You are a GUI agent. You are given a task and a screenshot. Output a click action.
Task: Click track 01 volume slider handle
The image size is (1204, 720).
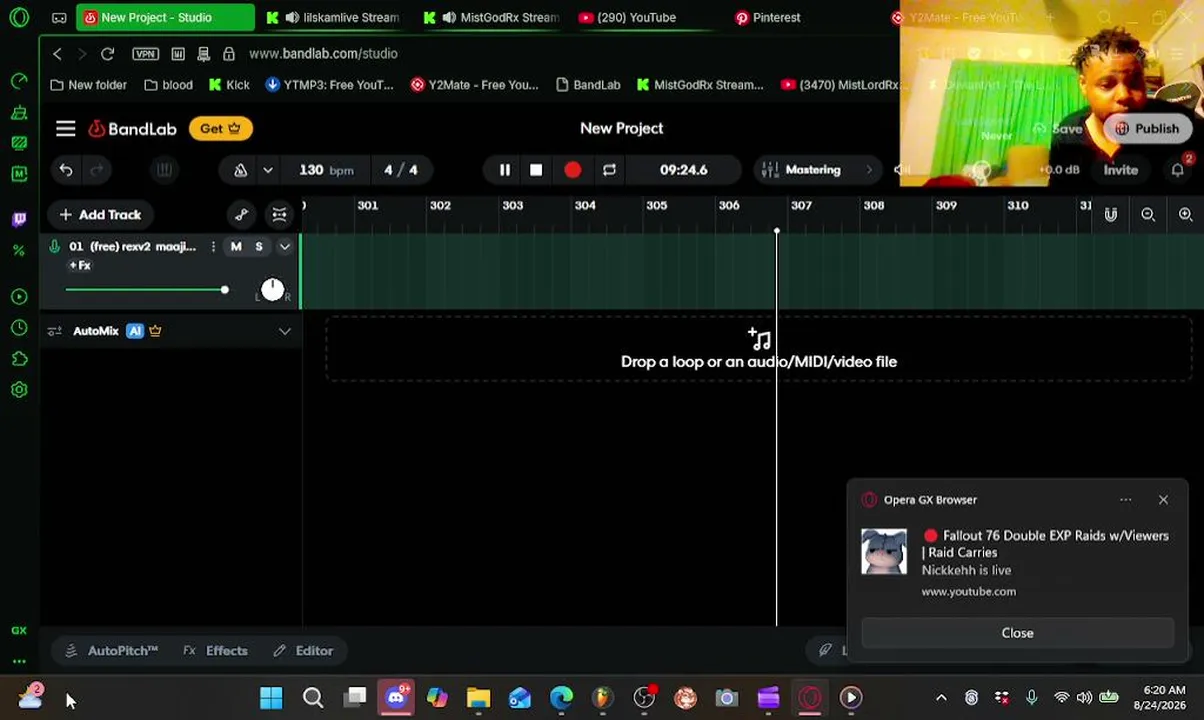(x=224, y=290)
